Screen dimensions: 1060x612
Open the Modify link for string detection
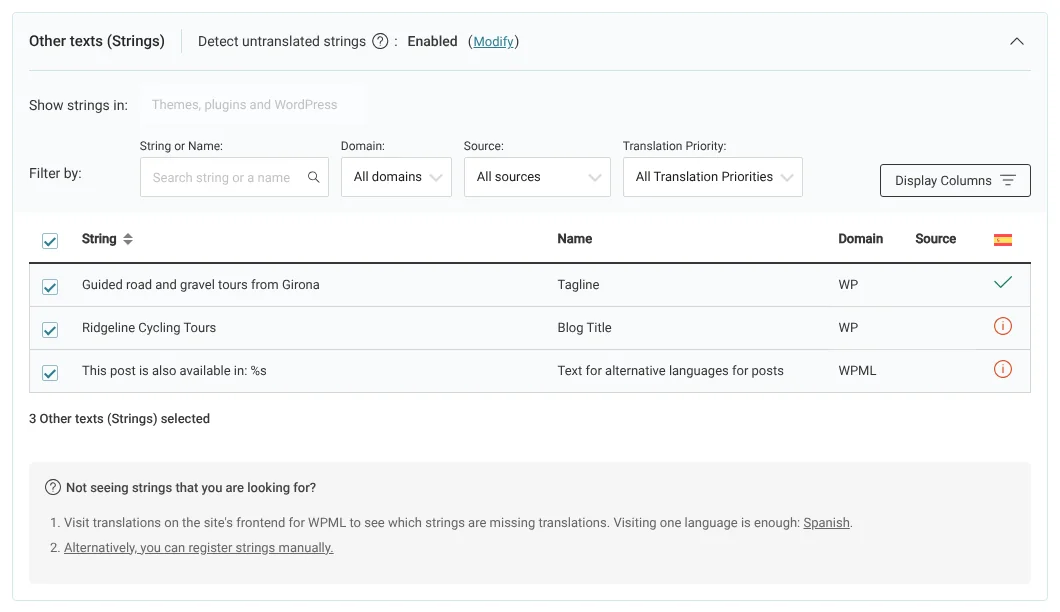click(493, 41)
